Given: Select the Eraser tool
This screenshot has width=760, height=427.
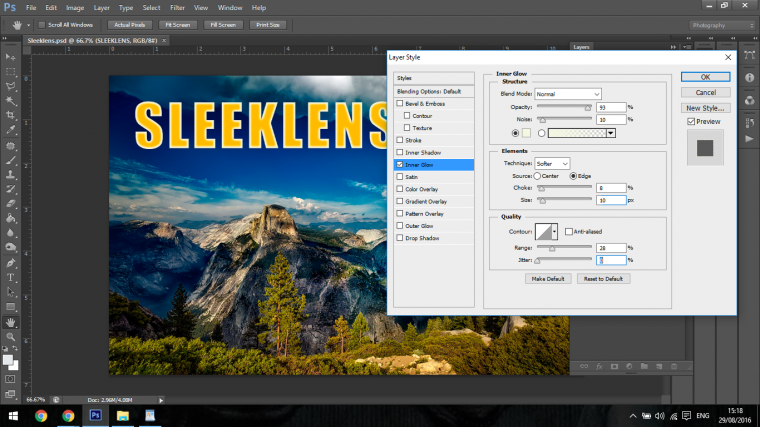Looking at the screenshot, I should point(10,204).
